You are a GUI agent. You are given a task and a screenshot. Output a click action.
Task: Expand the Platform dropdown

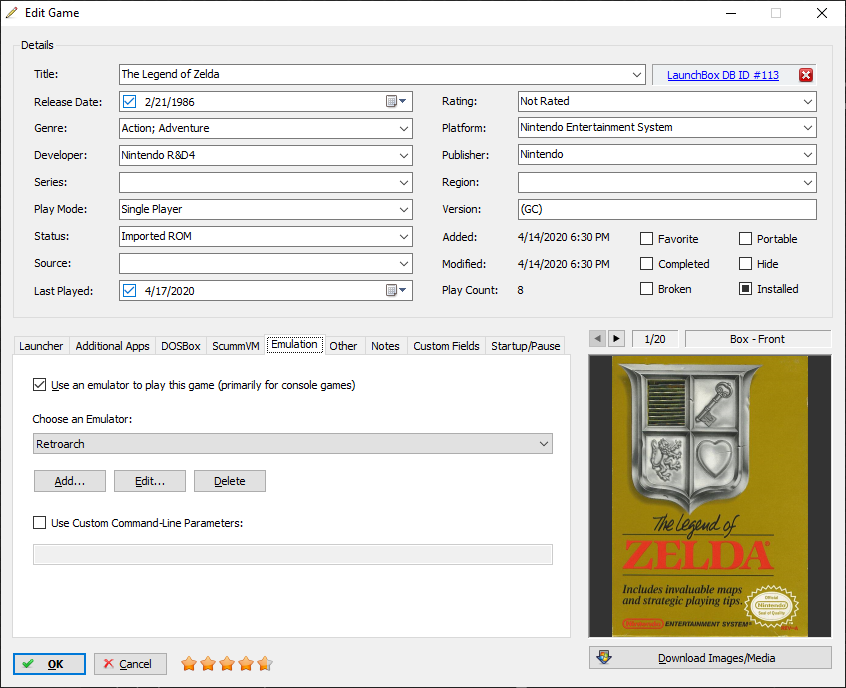(x=808, y=128)
